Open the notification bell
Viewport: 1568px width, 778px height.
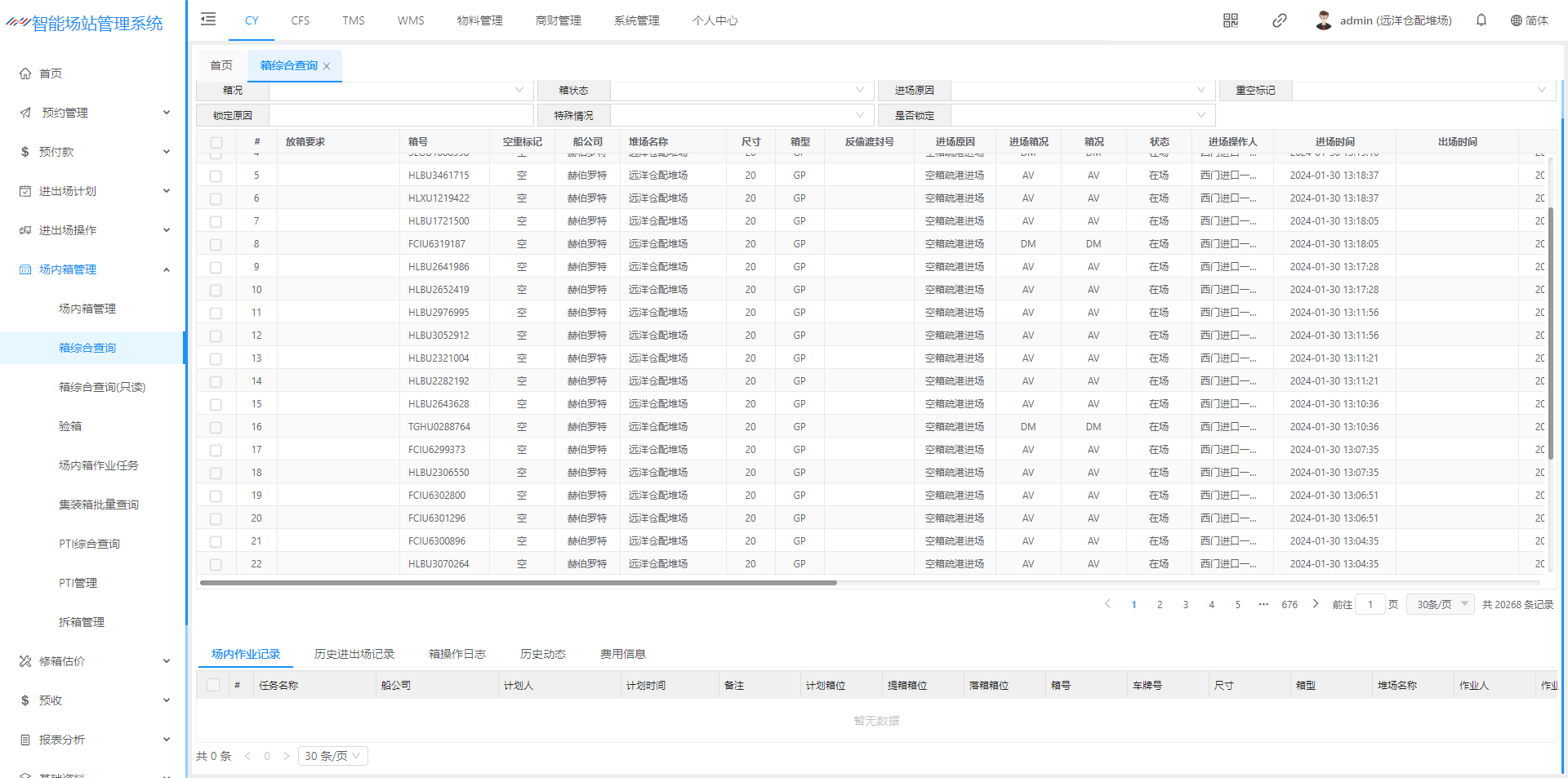click(x=1481, y=20)
